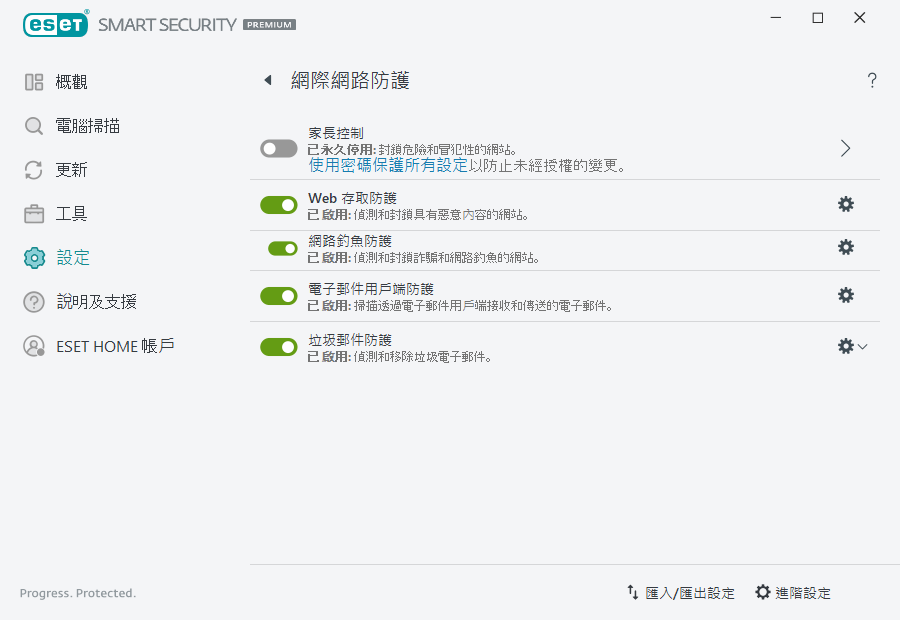
Task: Open 電腦掃描 using the magnifier icon
Action: pos(30,125)
